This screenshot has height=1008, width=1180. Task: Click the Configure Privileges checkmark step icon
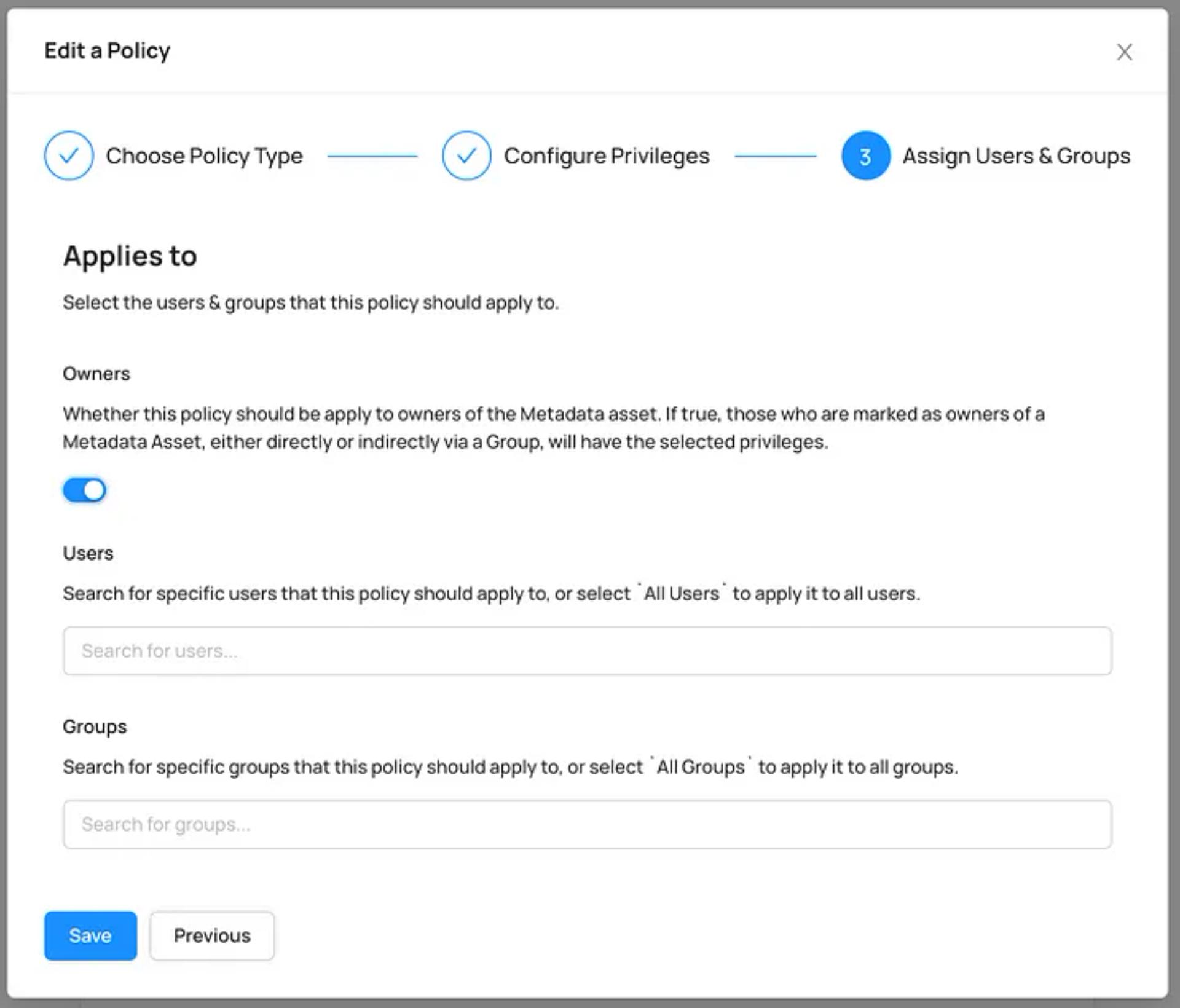(466, 156)
